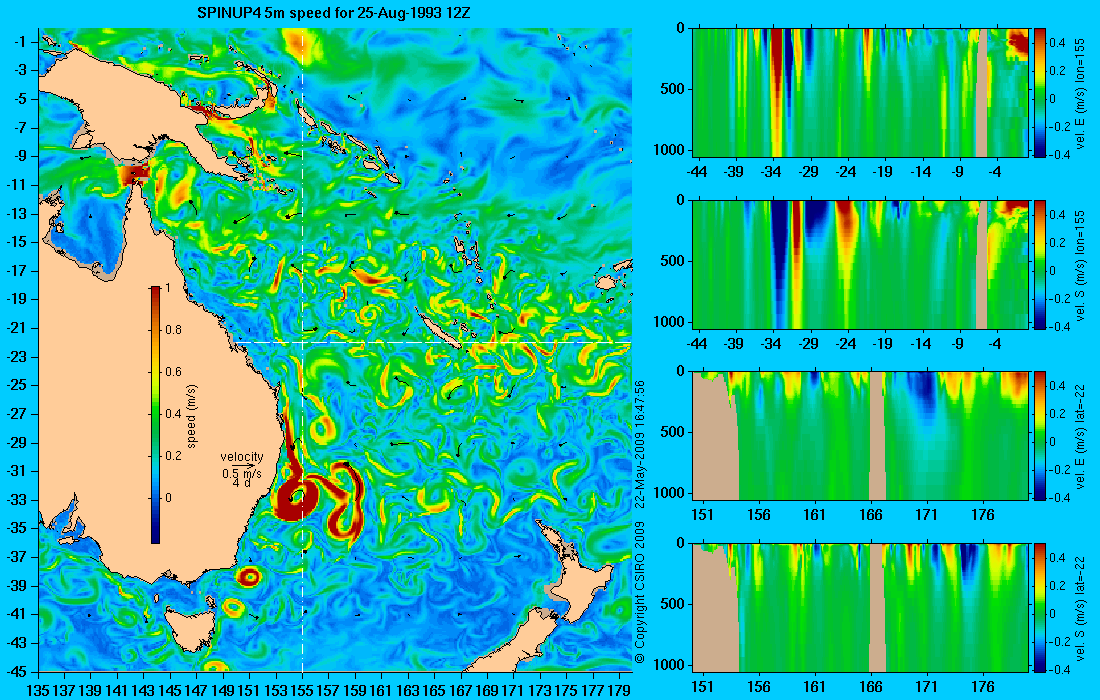Click the "-1" latitude tick on main map
1100x700 pixels.
click(24, 42)
